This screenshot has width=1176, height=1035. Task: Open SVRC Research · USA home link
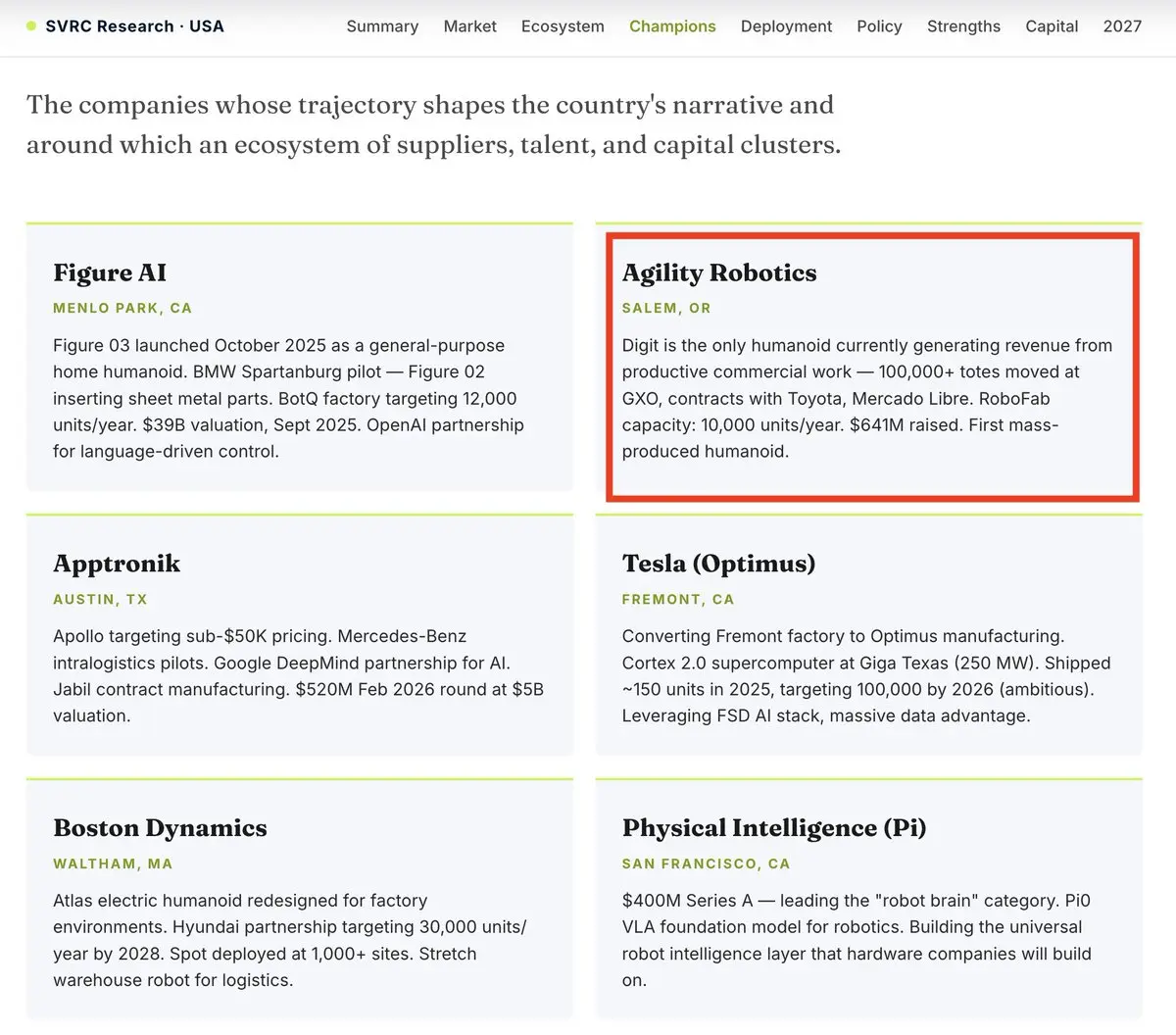coord(134,26)
